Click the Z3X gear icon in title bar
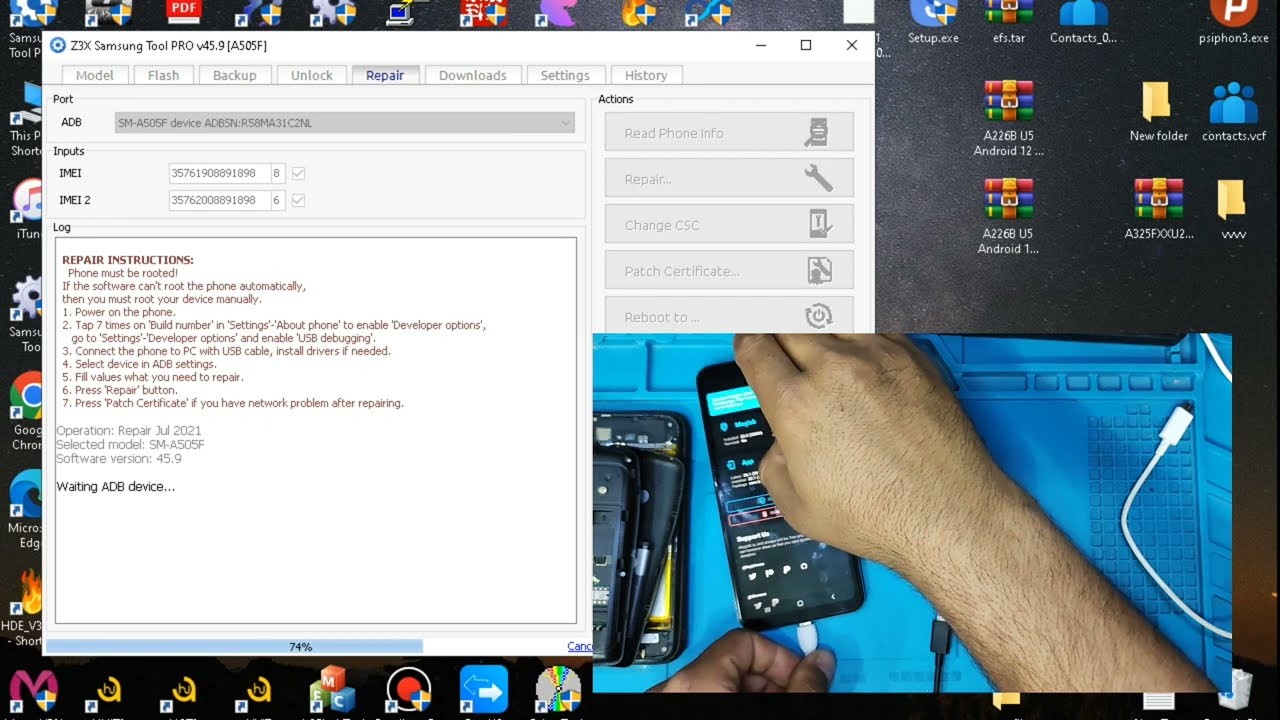This screenshot has height=720, width=1280. (57, 45)
